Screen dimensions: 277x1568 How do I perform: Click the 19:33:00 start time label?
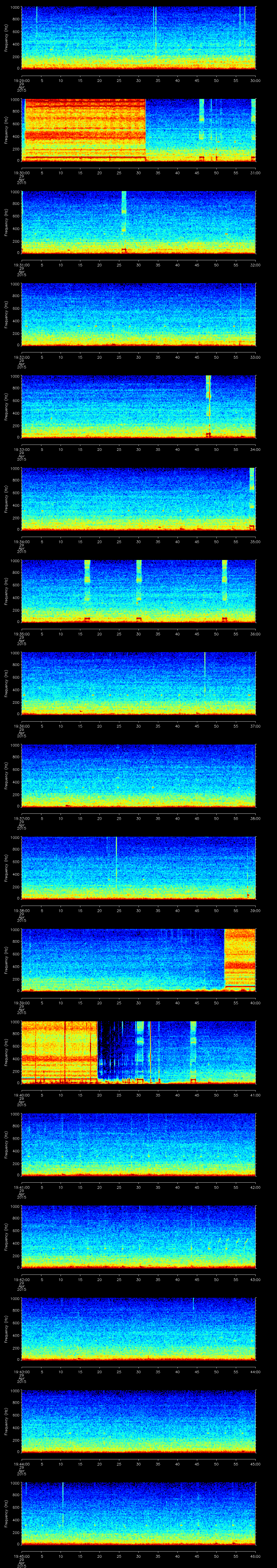21,449
